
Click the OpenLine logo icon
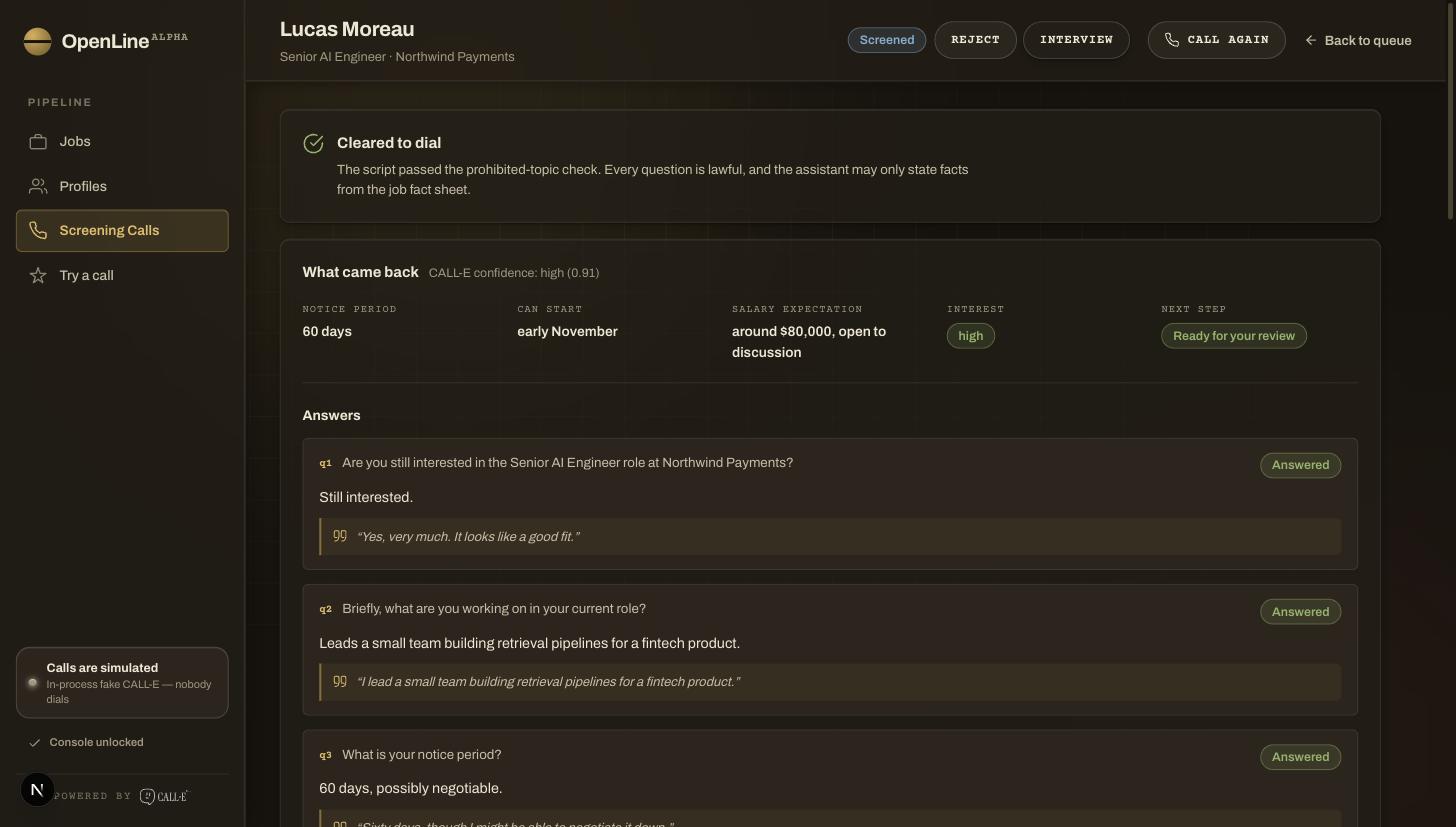(37, 42)
